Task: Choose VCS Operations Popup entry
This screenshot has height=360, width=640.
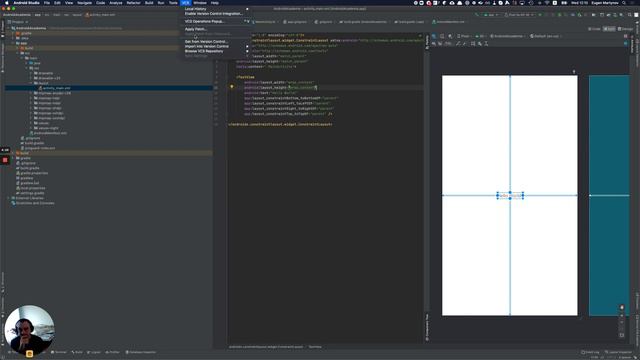Action: [216, 21]
